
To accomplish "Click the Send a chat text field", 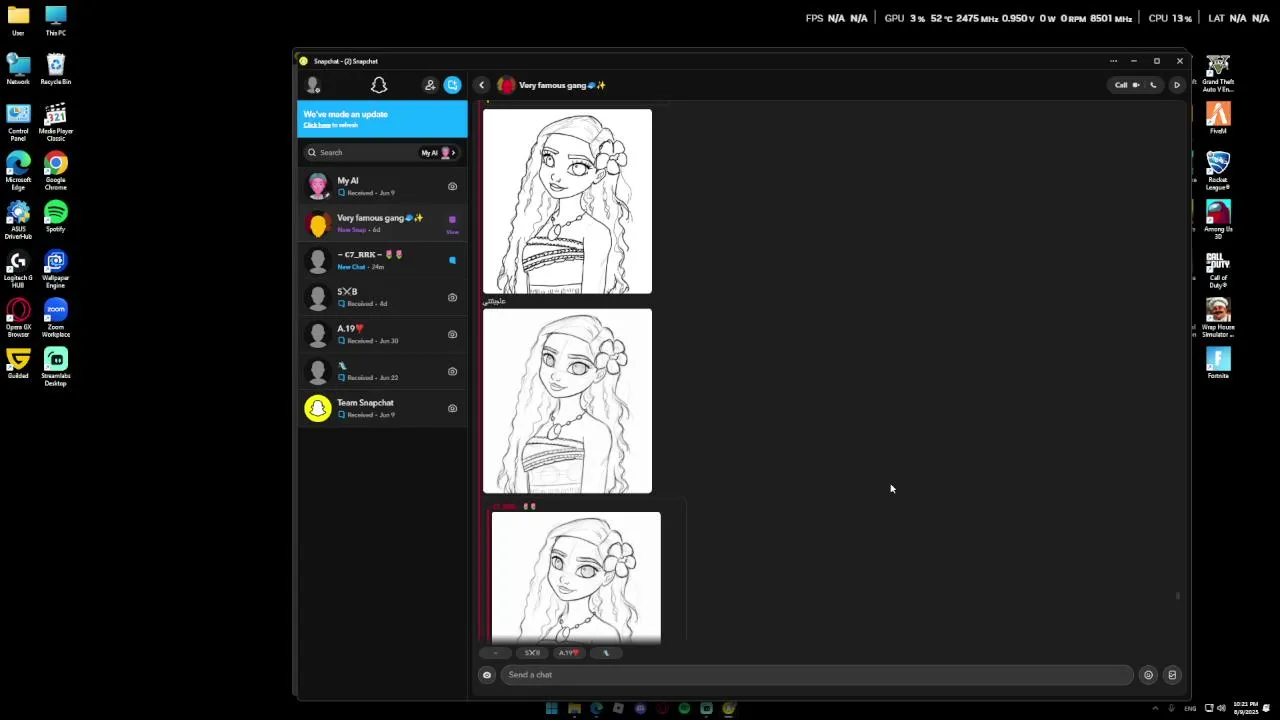I will pyautogui.click(x=817, y=675).
